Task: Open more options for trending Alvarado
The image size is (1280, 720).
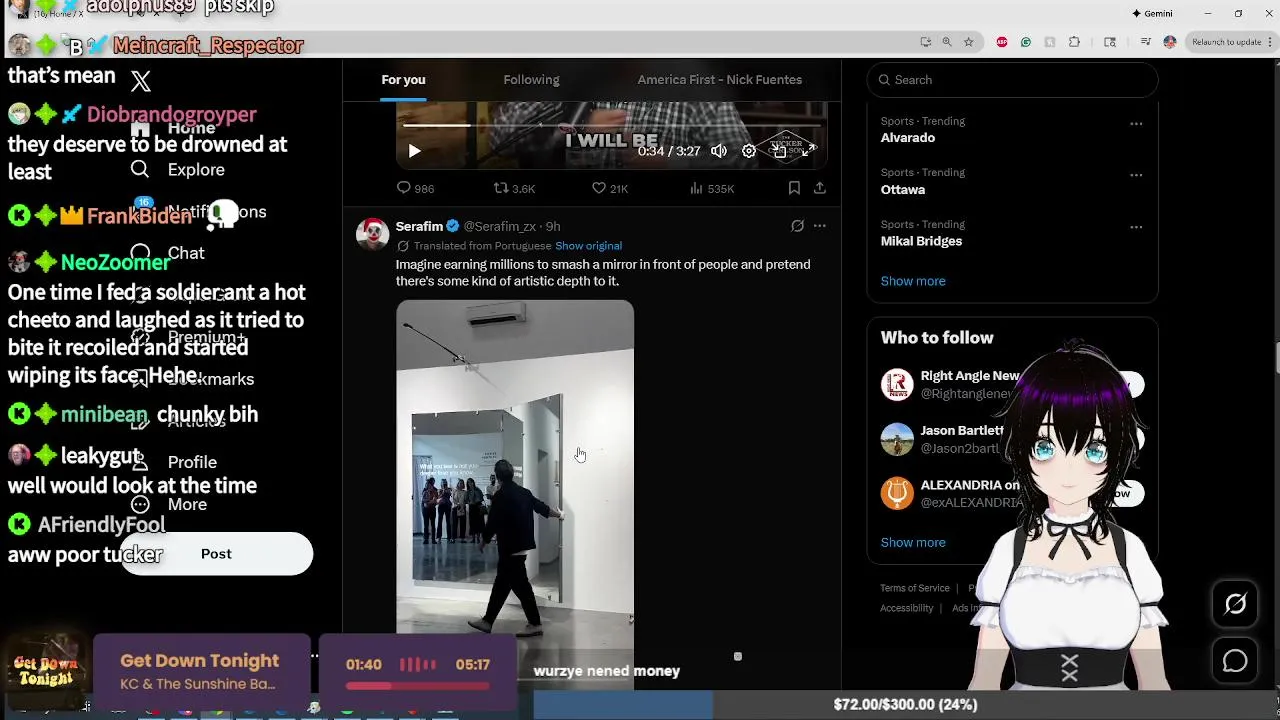Action: tap(1136, 124)
